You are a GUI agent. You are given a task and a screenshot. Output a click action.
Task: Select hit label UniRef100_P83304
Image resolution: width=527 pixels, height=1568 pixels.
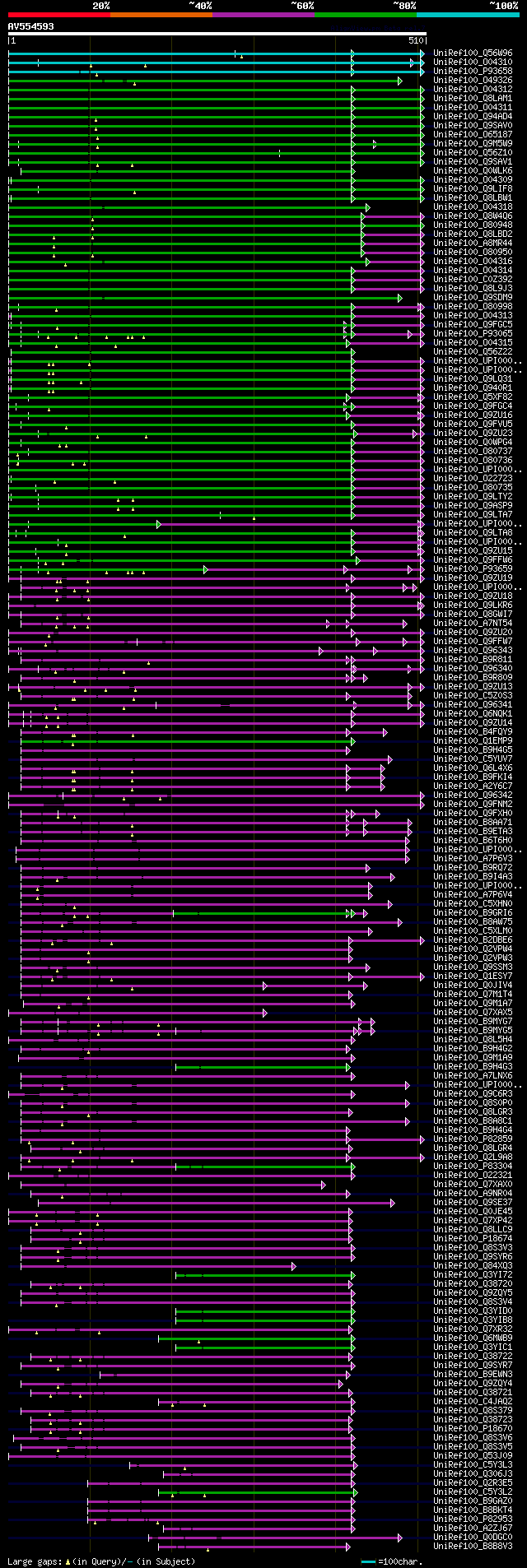pos(473,1166)
